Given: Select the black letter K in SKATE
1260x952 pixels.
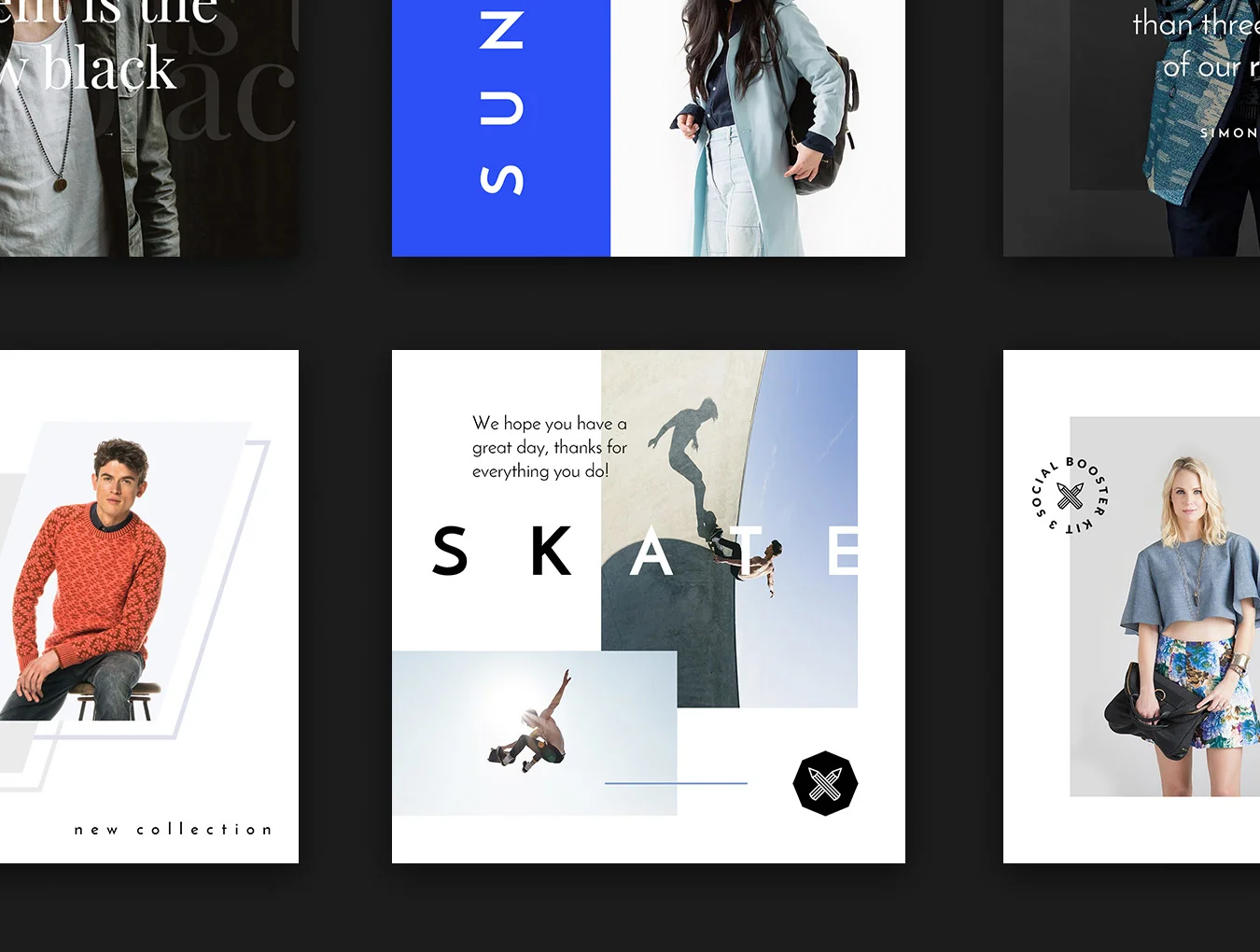Looking at the screenshot, I should tap(551, 551).
